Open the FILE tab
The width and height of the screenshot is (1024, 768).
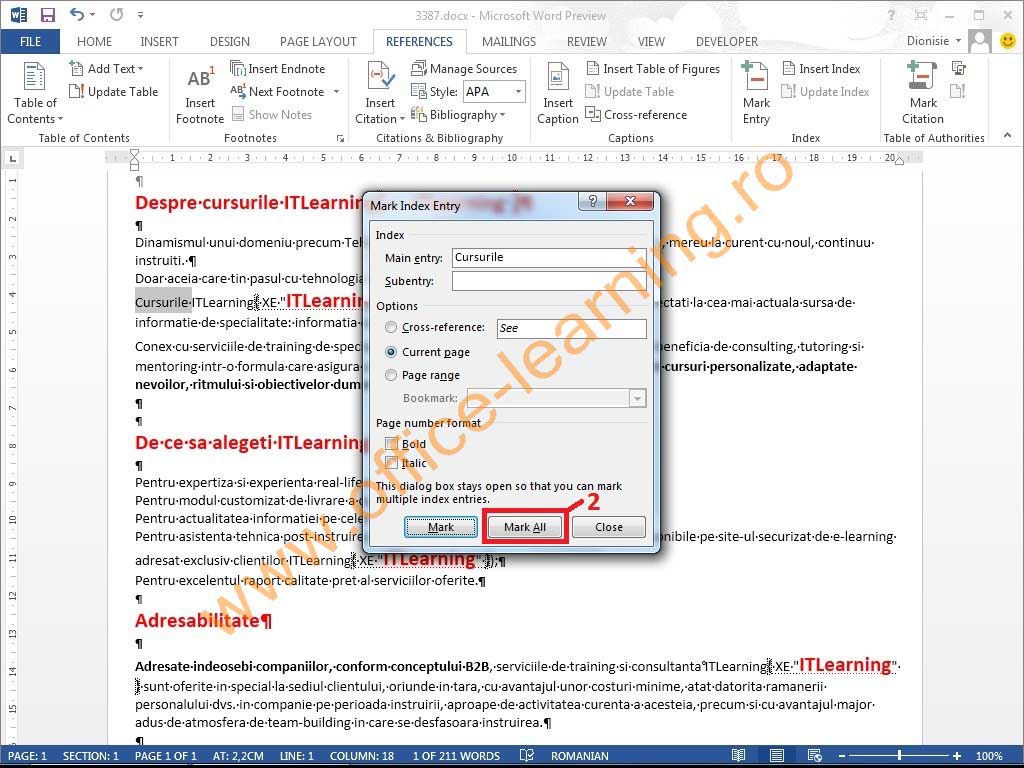pos(30,42)
